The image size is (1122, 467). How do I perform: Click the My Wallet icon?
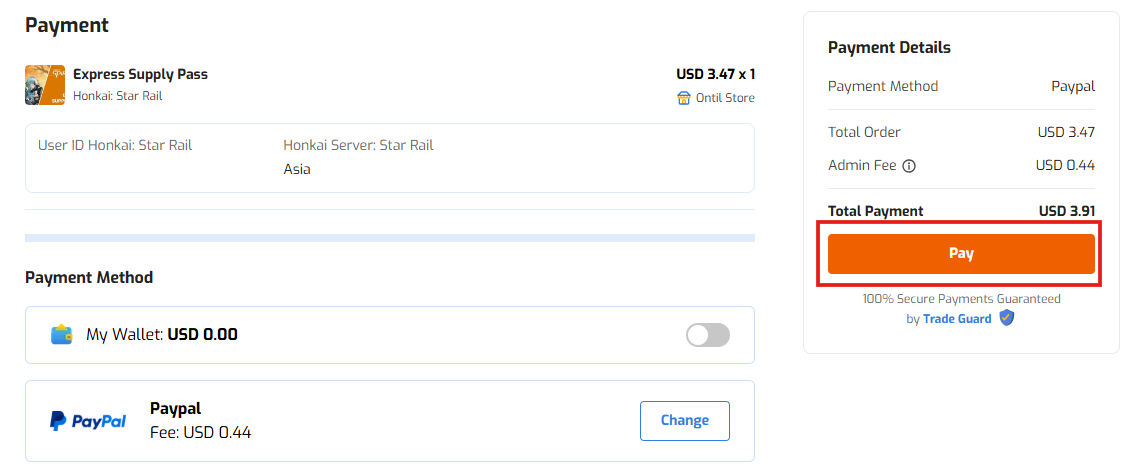click(62, 335)
